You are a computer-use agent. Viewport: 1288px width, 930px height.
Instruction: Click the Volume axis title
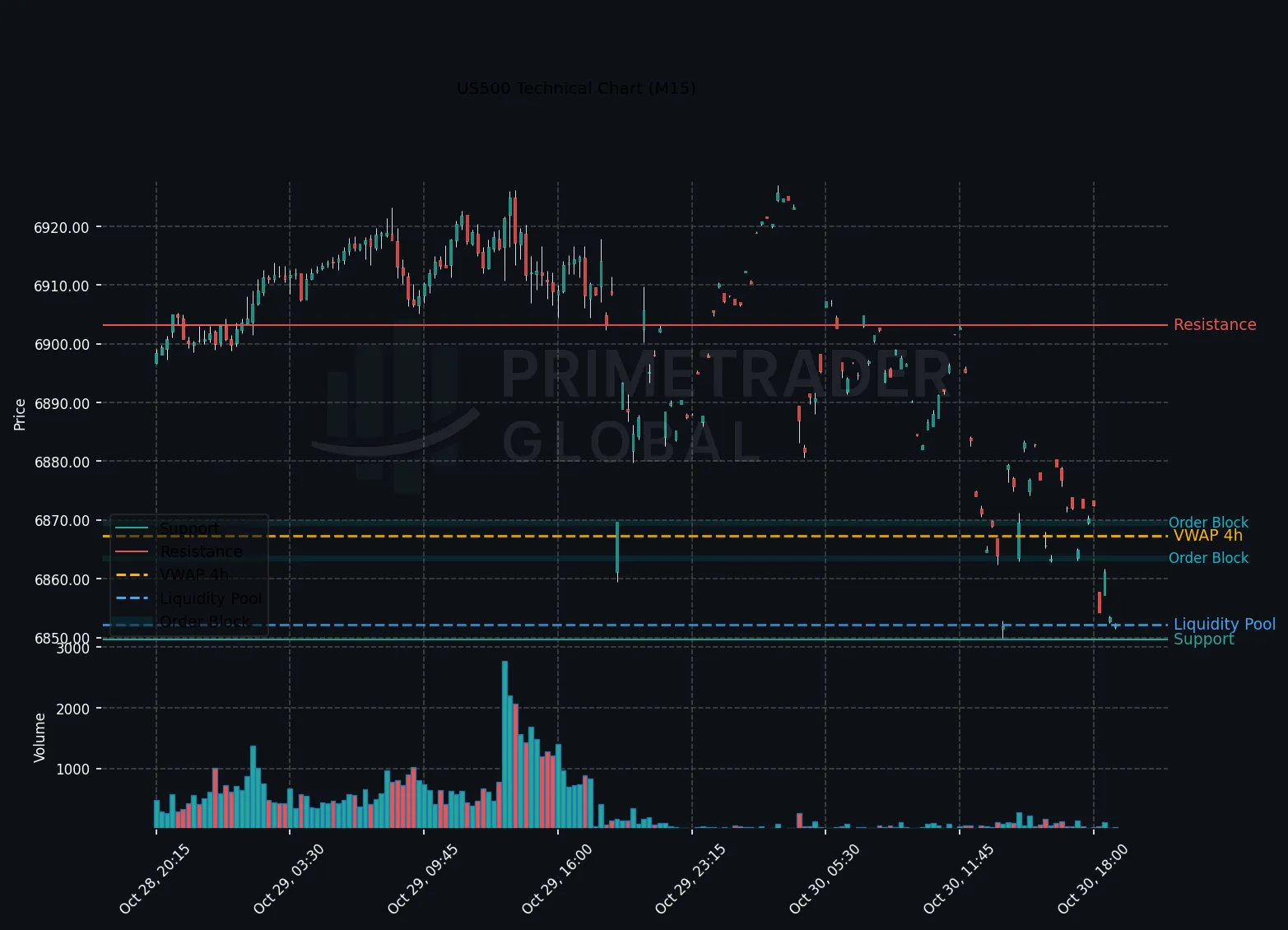40,737
